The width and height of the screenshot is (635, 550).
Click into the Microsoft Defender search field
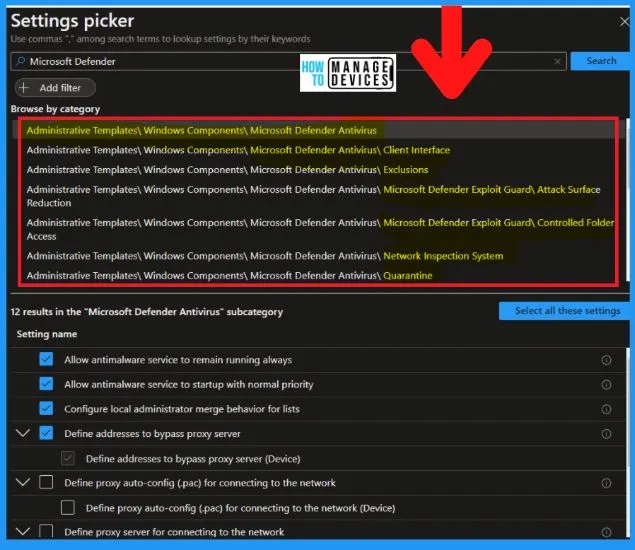point(288,61)
